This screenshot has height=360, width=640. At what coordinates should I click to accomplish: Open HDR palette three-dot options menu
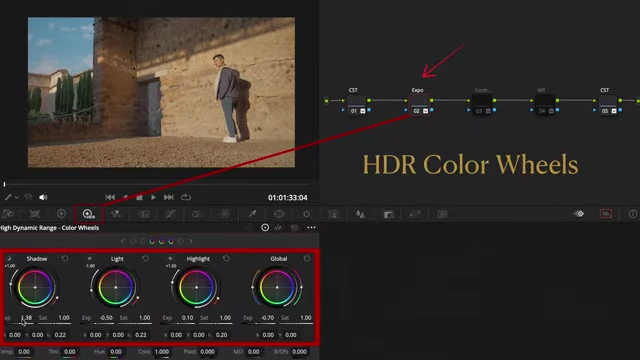click(311, 227)
